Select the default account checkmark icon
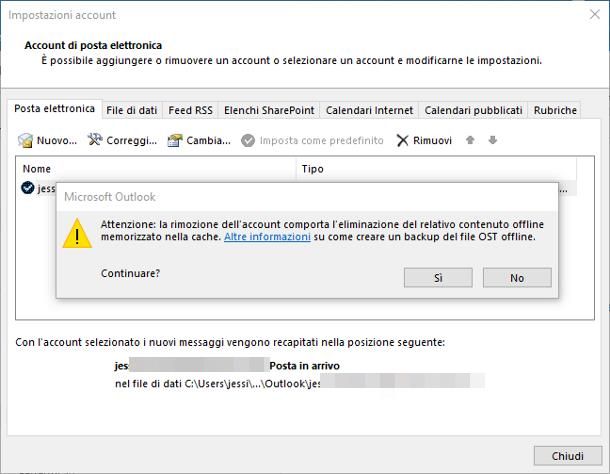 (28, 188)
